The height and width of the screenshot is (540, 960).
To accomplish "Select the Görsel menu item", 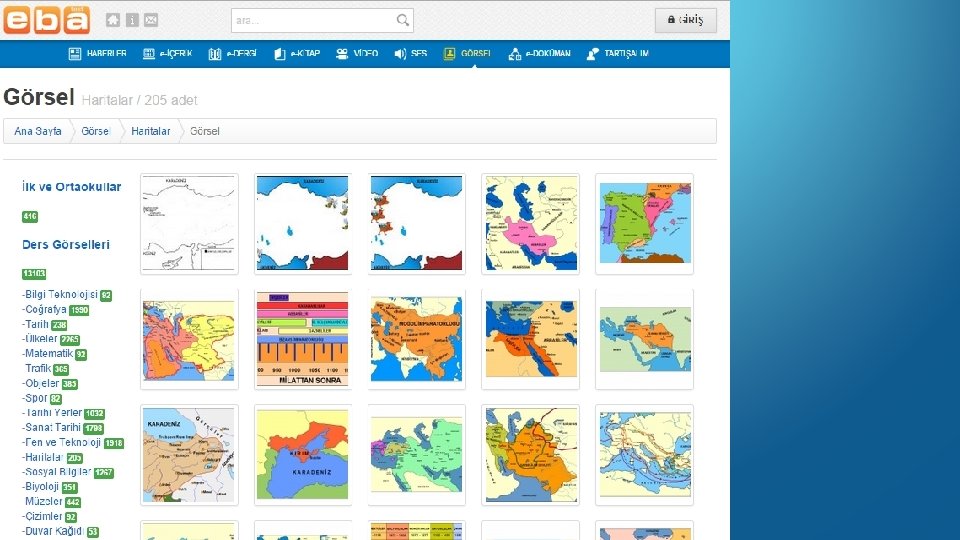I will 467,54.
